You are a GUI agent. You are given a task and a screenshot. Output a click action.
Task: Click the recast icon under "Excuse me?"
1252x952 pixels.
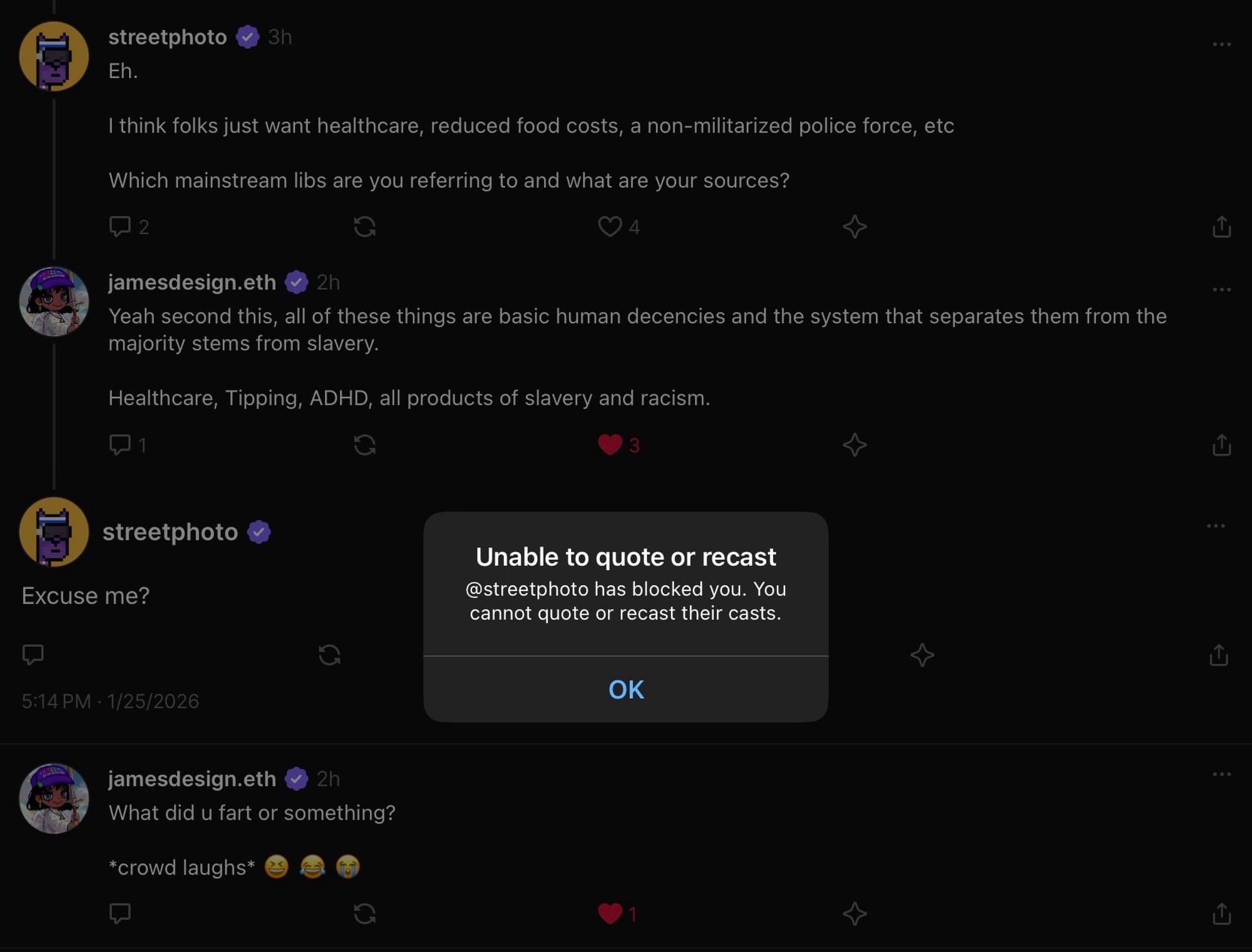pyautogui.click(x=329, y=655)
